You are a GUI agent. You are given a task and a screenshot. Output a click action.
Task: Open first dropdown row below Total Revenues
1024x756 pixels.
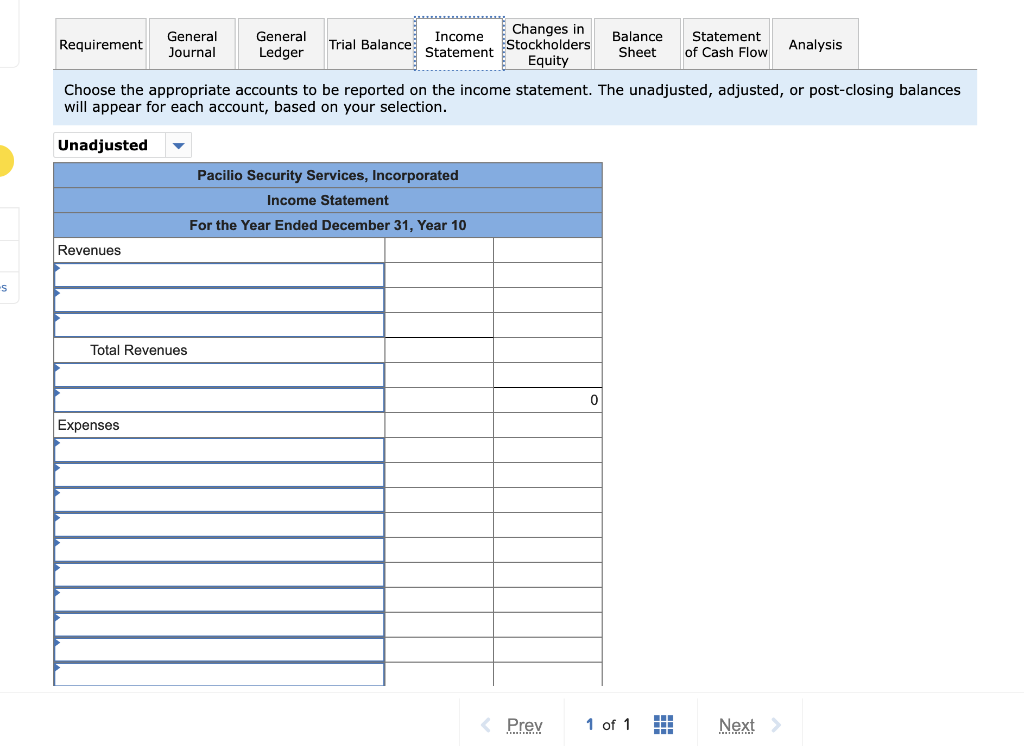coord(219,375)
